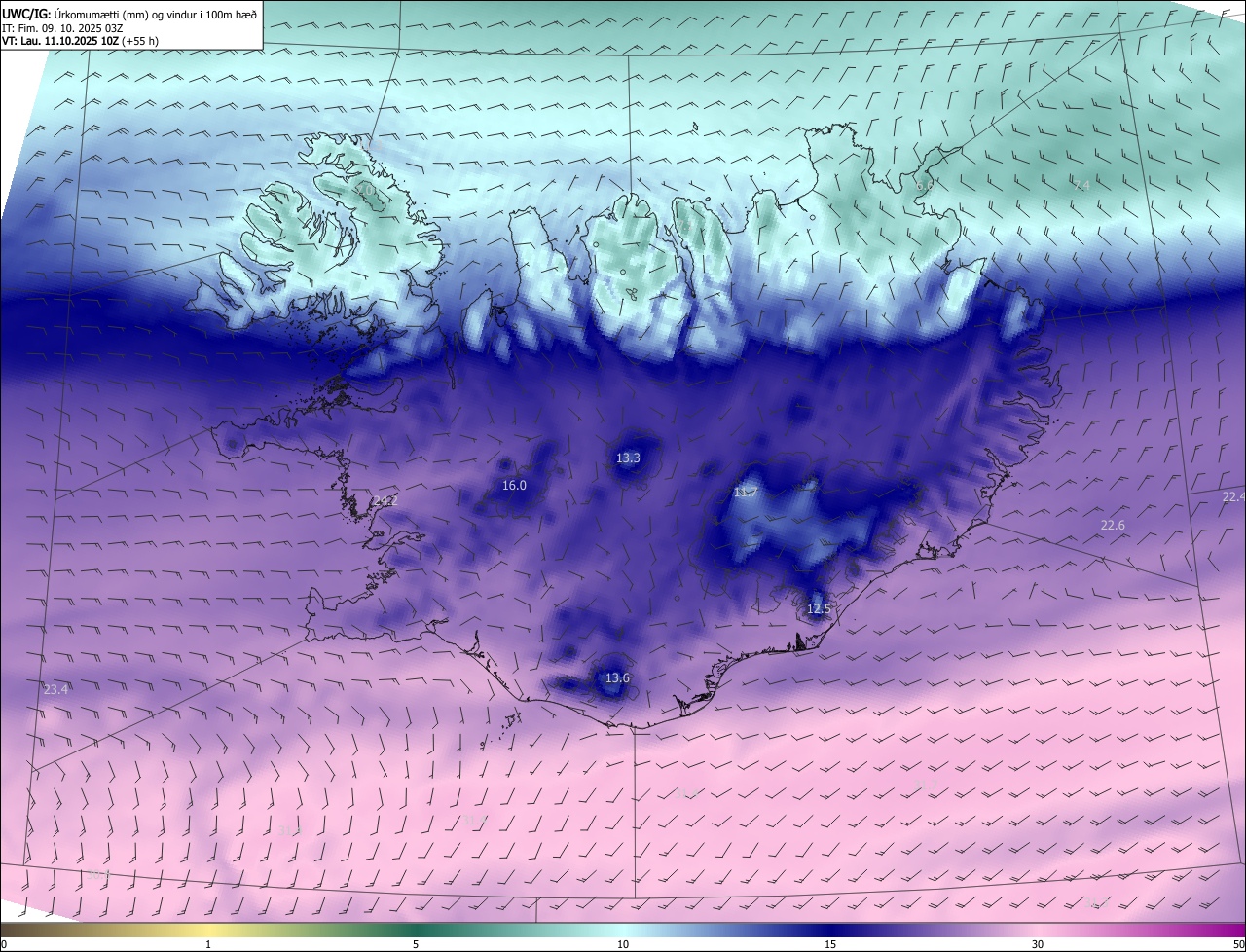The image size is (1246, 952).
Task: Click the colorbar tick label '1'
Action: 208,944
